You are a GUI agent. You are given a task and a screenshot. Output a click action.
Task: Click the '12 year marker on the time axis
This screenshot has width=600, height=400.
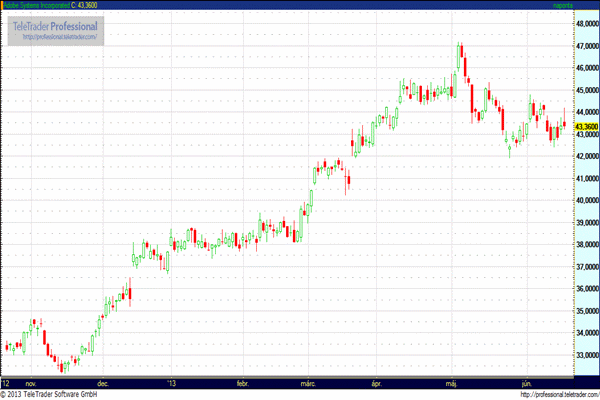tap(6, 382)
